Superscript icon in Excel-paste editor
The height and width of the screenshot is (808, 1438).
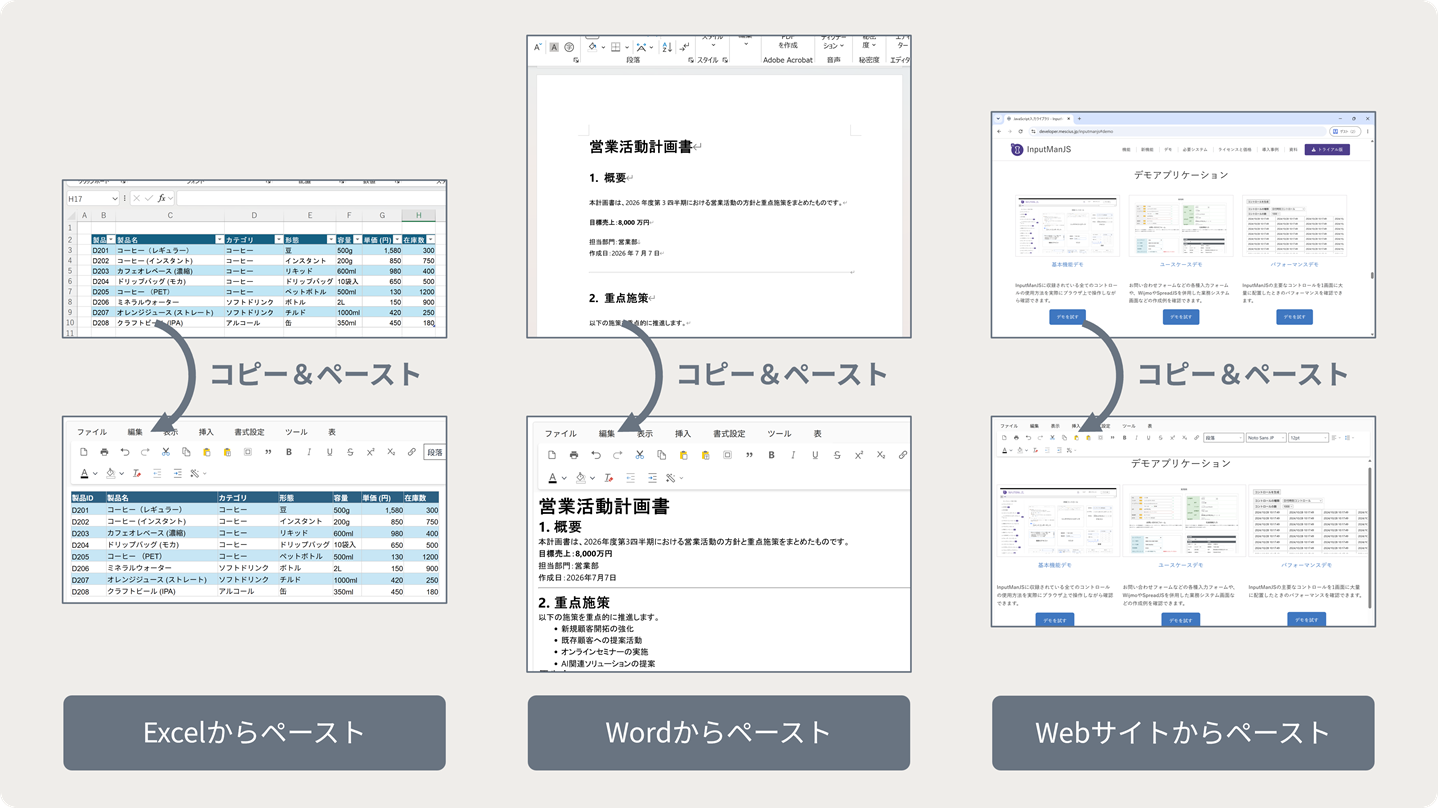[371, 452]
